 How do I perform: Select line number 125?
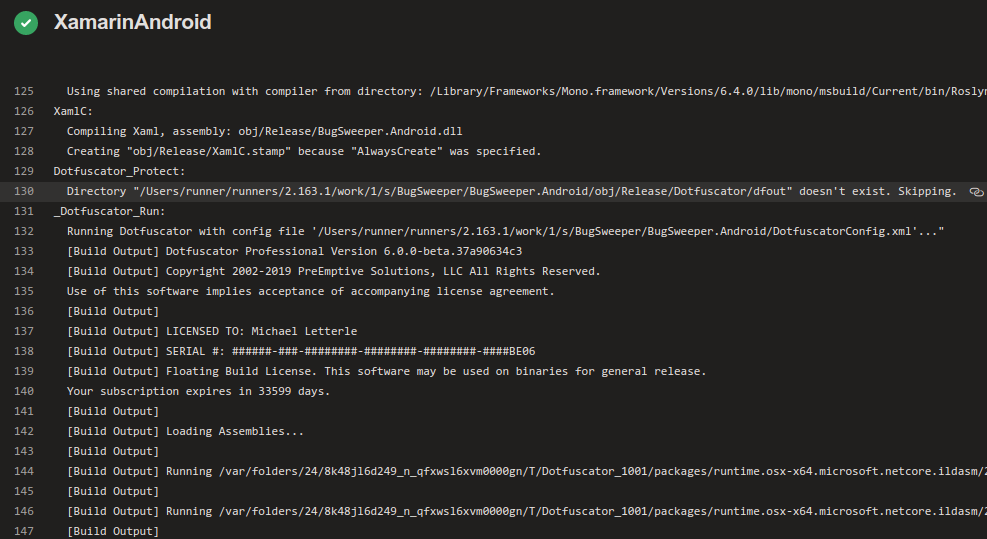pyautogui.click(x=24, y=91)
